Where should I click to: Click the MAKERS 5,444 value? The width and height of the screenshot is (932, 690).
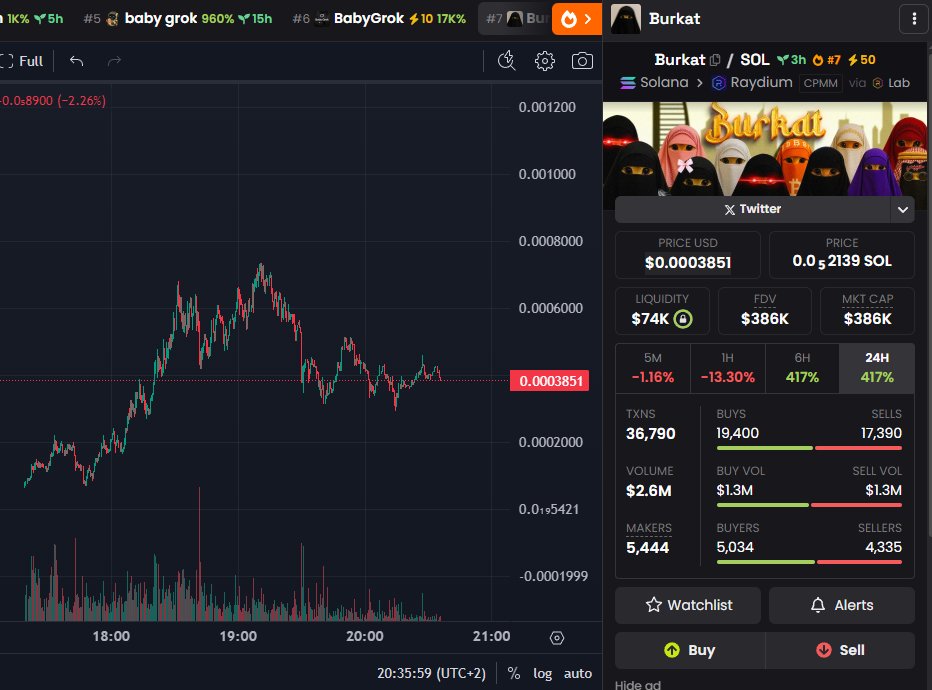click(647, 548)
